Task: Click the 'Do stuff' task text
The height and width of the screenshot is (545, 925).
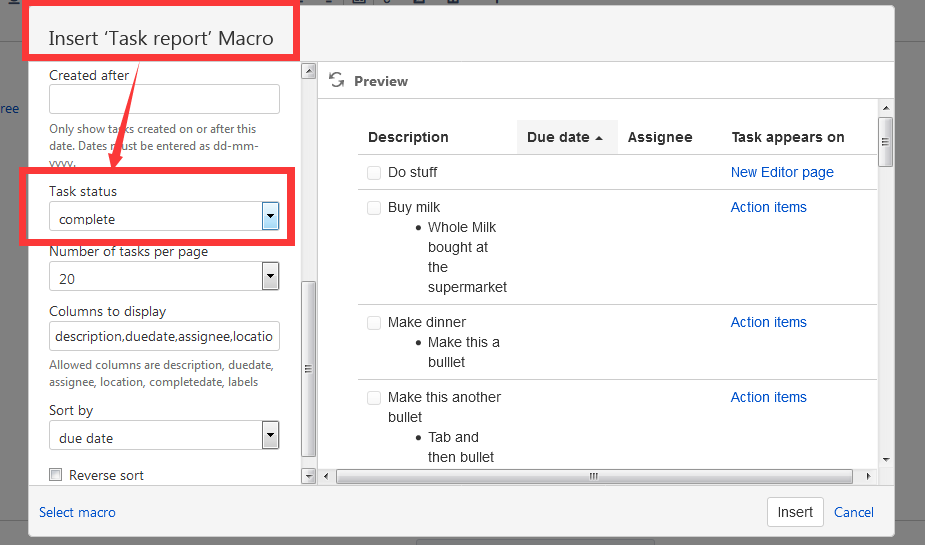Action: [x=412, y=172]
